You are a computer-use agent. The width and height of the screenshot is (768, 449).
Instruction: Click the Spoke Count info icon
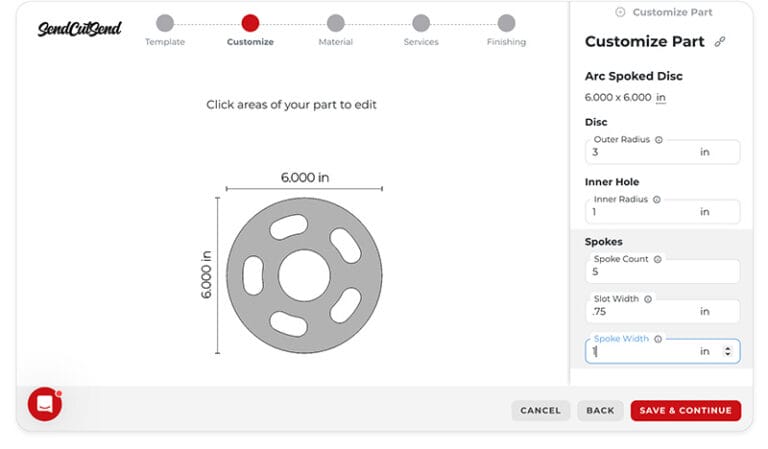(657, 259)
